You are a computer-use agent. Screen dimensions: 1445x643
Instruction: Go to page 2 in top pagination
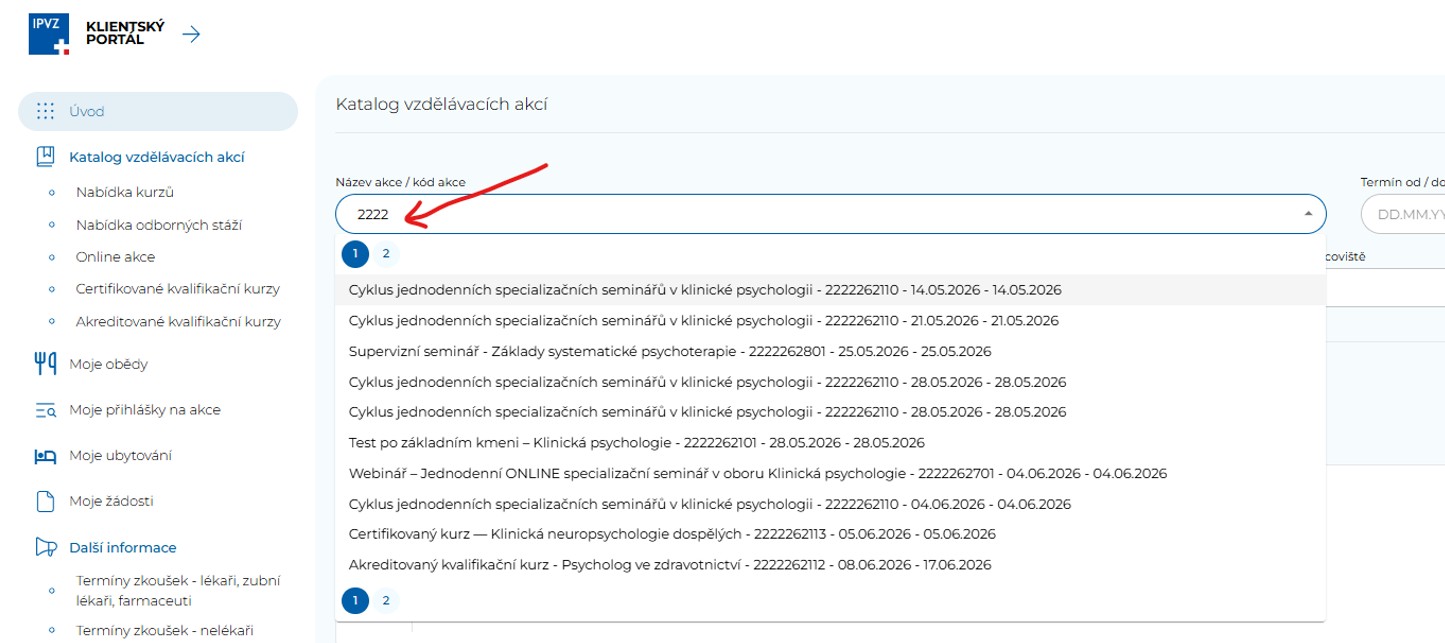pos(386,254)
